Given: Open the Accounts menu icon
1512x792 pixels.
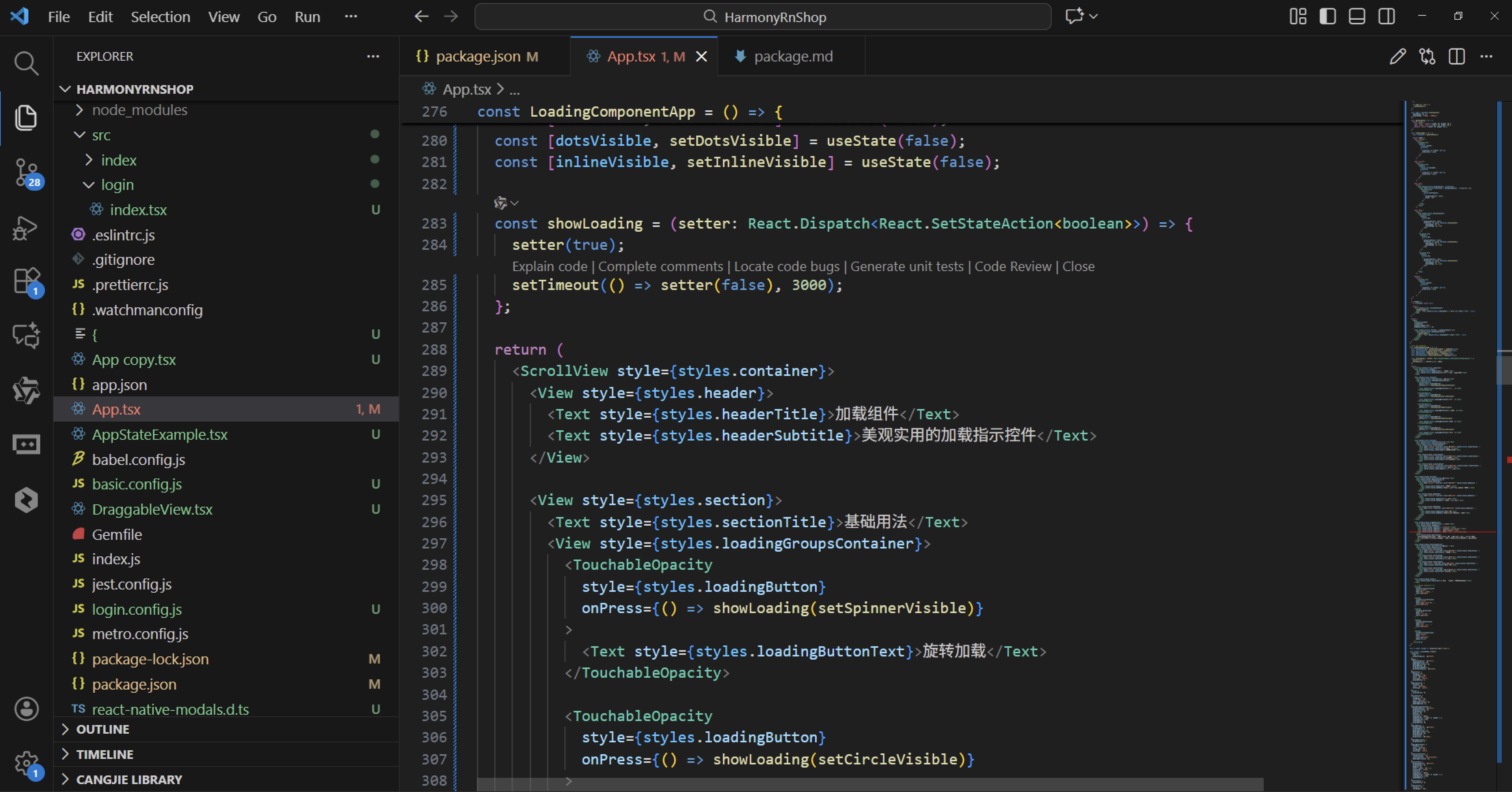Looking at the screenshot, I should (x=26, y=709).
